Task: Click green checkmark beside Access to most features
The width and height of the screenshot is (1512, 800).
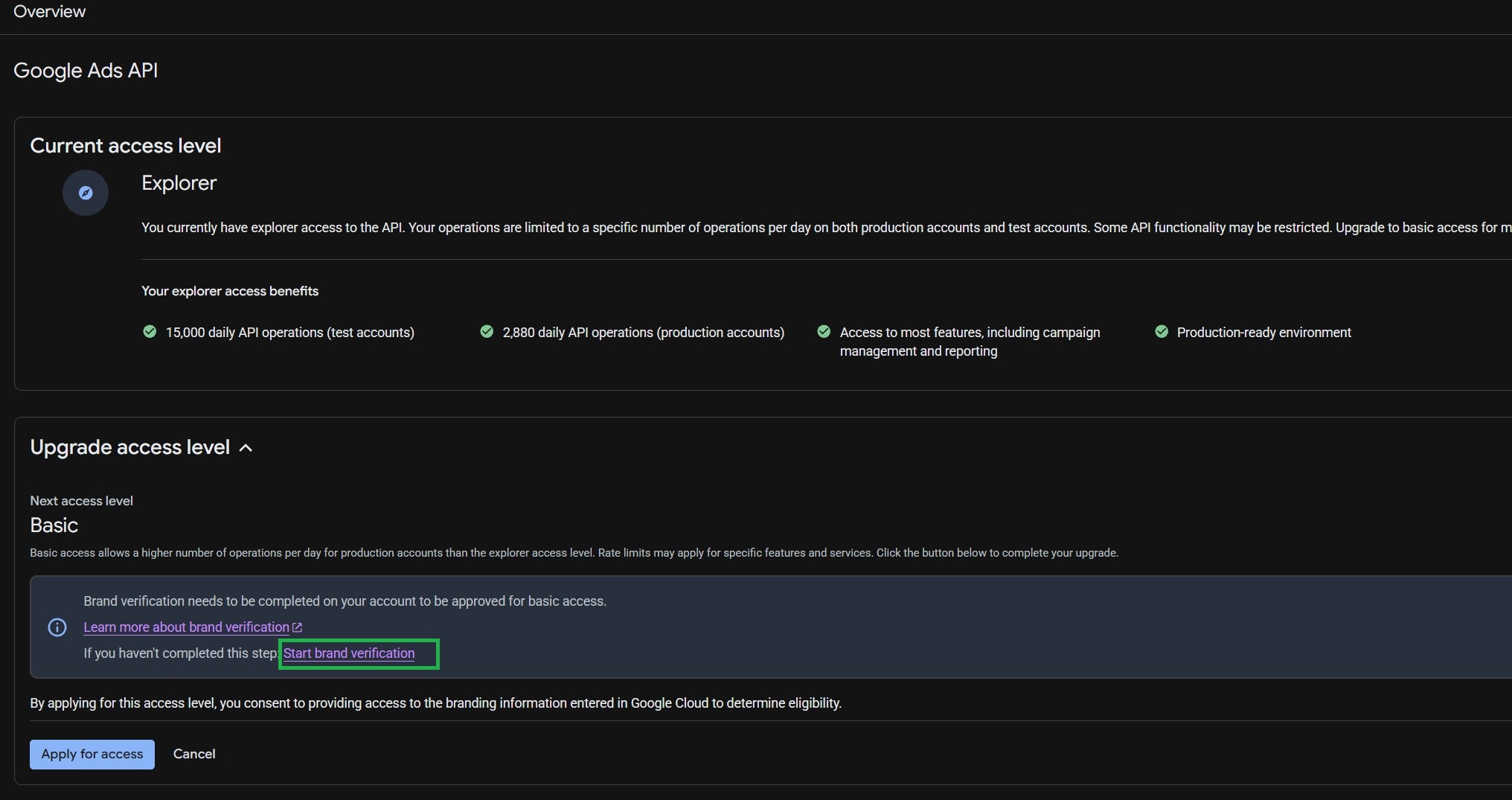Action: point(824,332)
